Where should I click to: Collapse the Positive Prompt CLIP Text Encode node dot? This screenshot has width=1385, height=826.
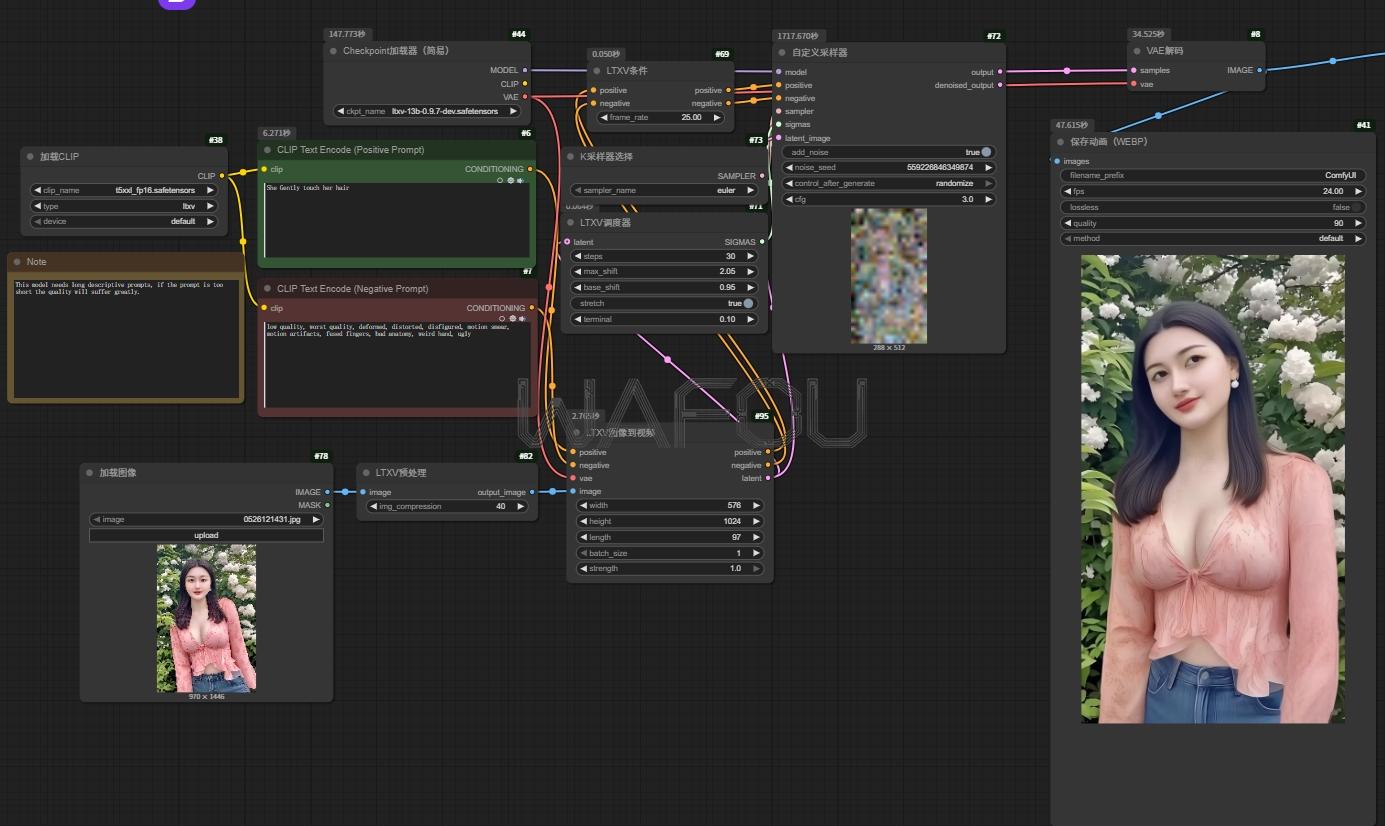tap(268, 150)
